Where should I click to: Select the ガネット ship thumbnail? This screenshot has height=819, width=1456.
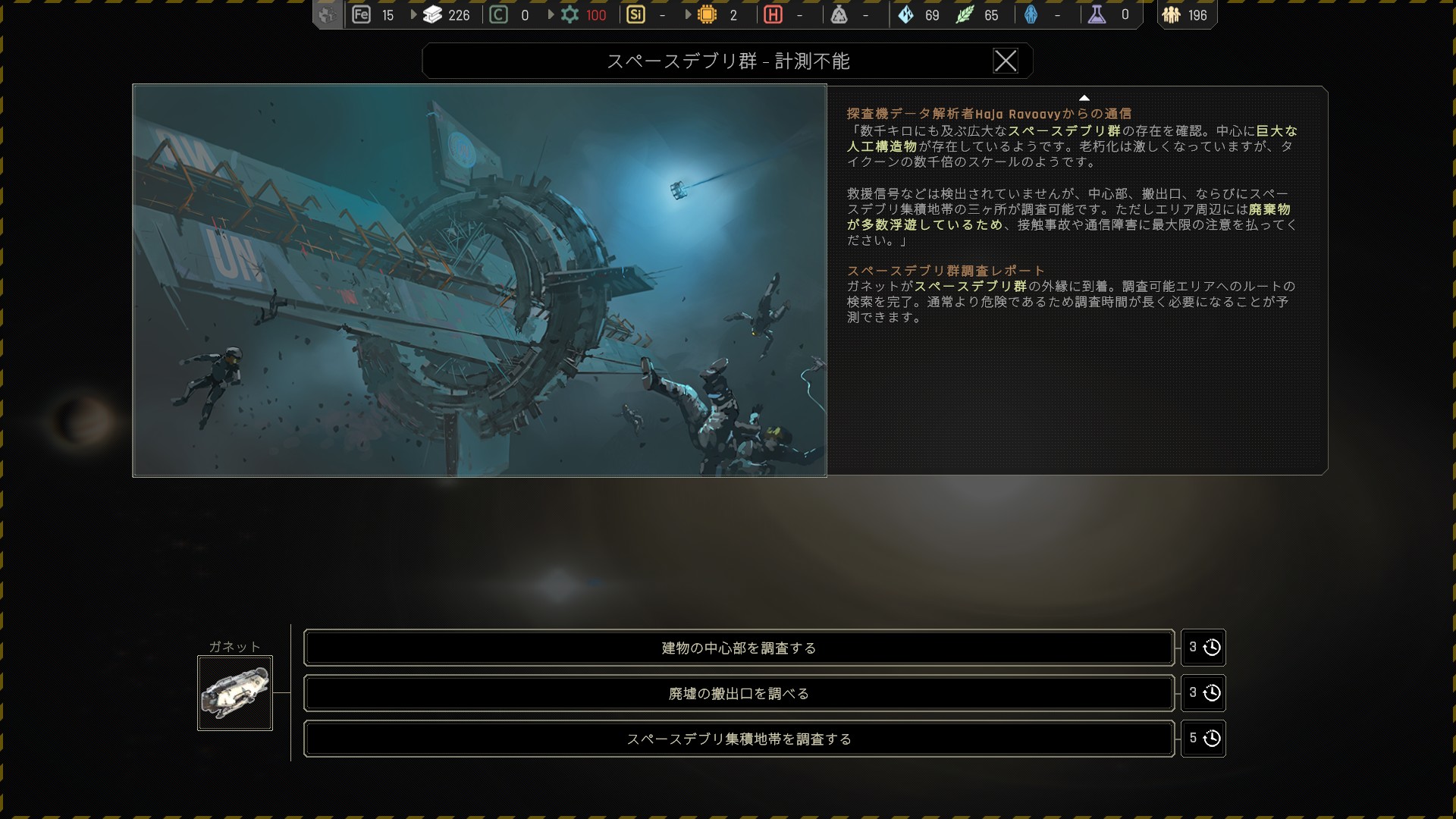point(235,693)
